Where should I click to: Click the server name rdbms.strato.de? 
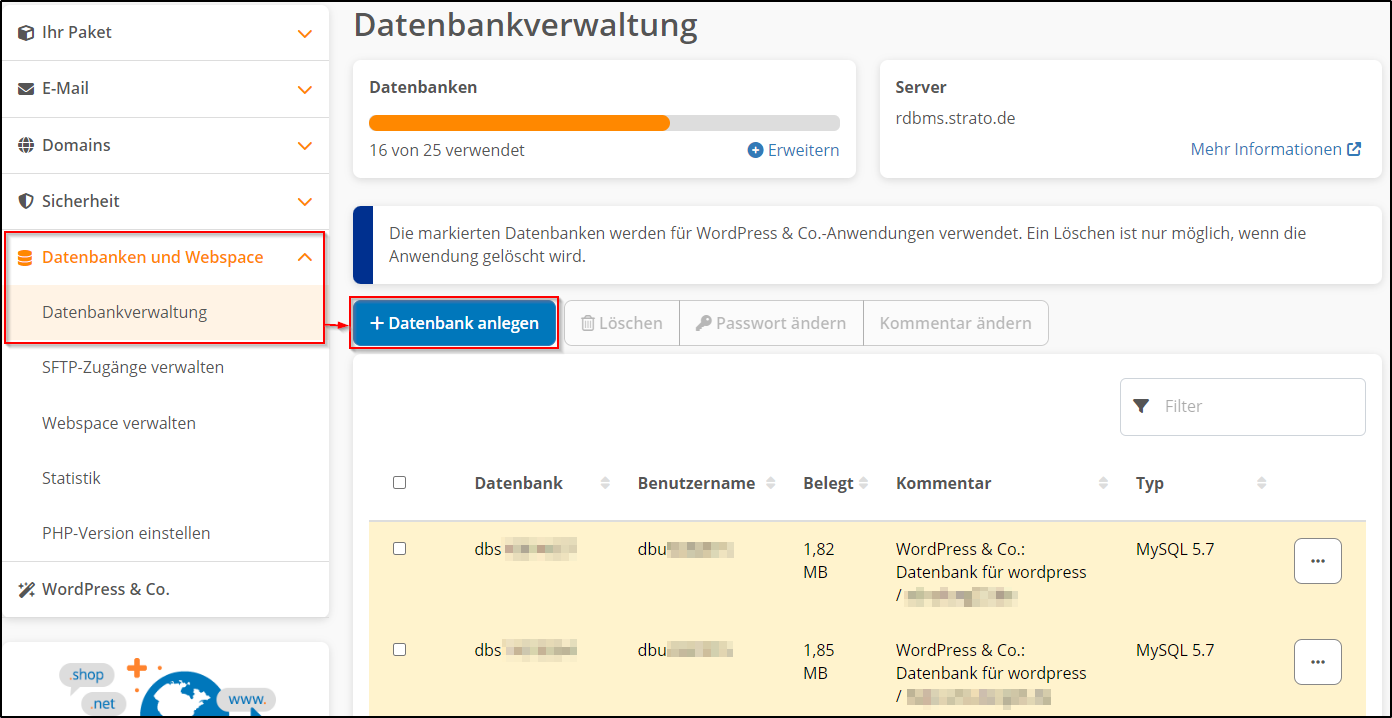pyautogui.click(x=955, y=118)
